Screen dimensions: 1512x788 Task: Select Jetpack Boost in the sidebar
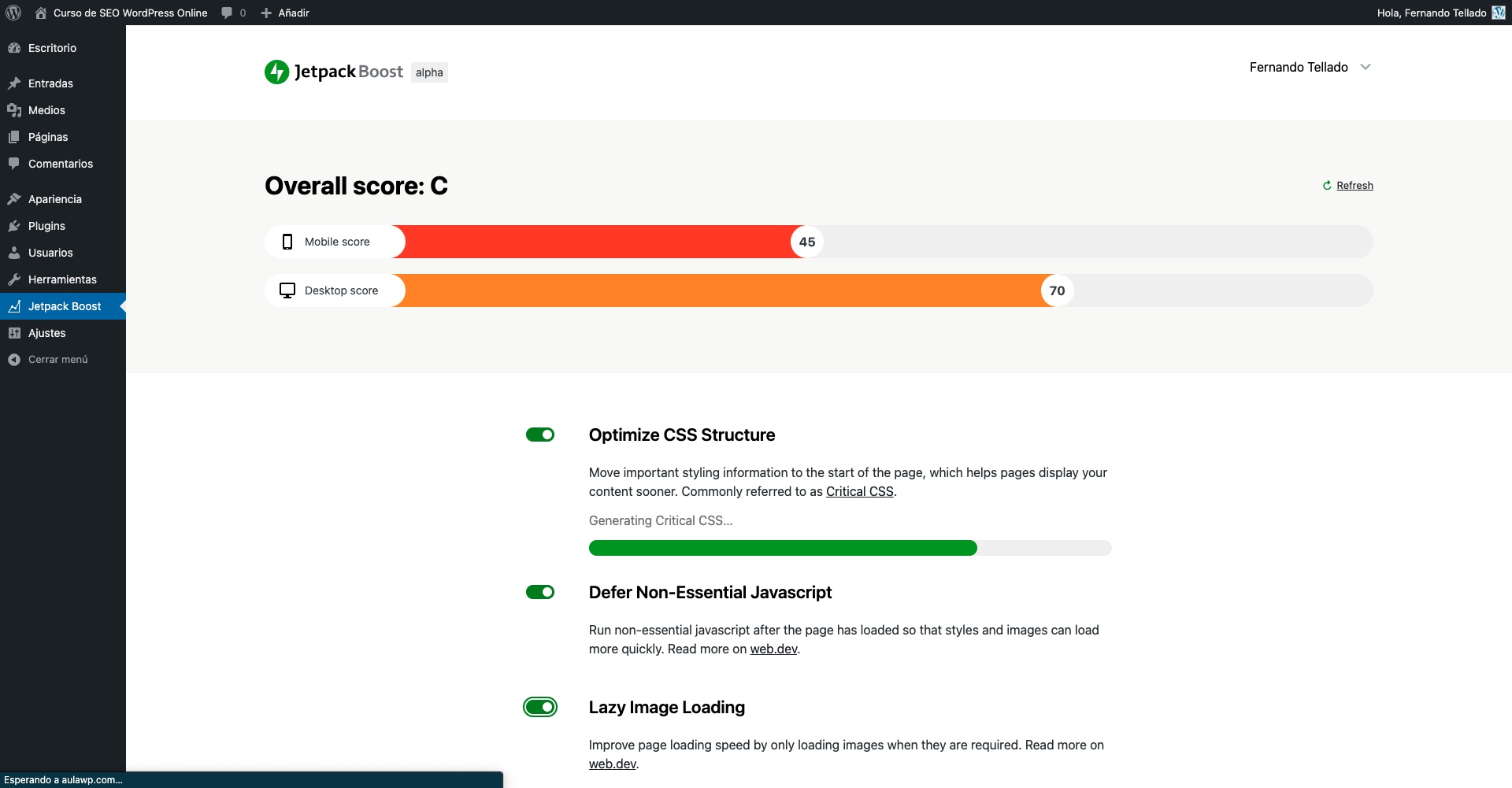coord(63,306)
